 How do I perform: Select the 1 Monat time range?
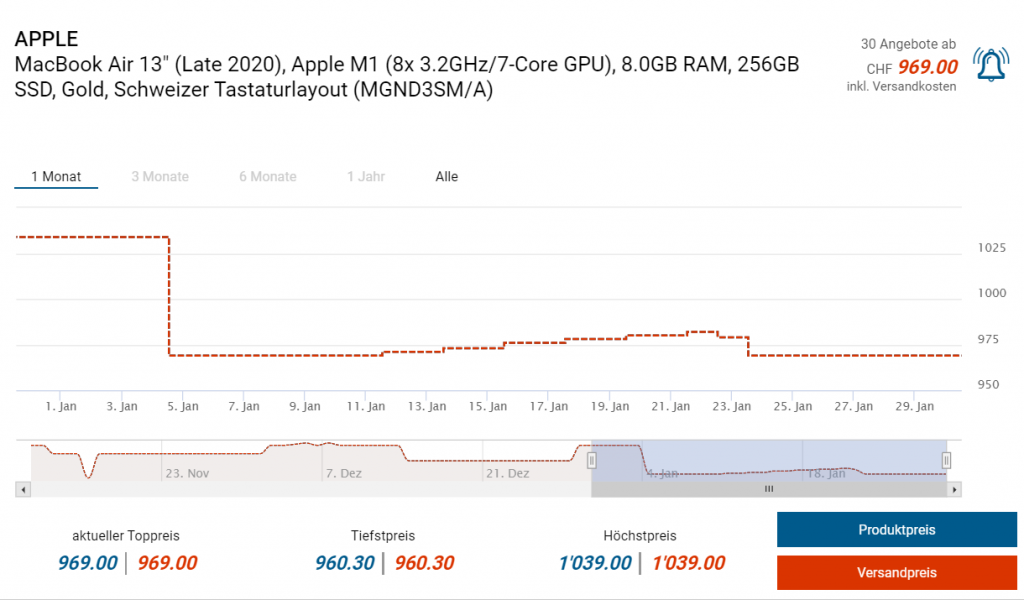(x=56, y=177)
